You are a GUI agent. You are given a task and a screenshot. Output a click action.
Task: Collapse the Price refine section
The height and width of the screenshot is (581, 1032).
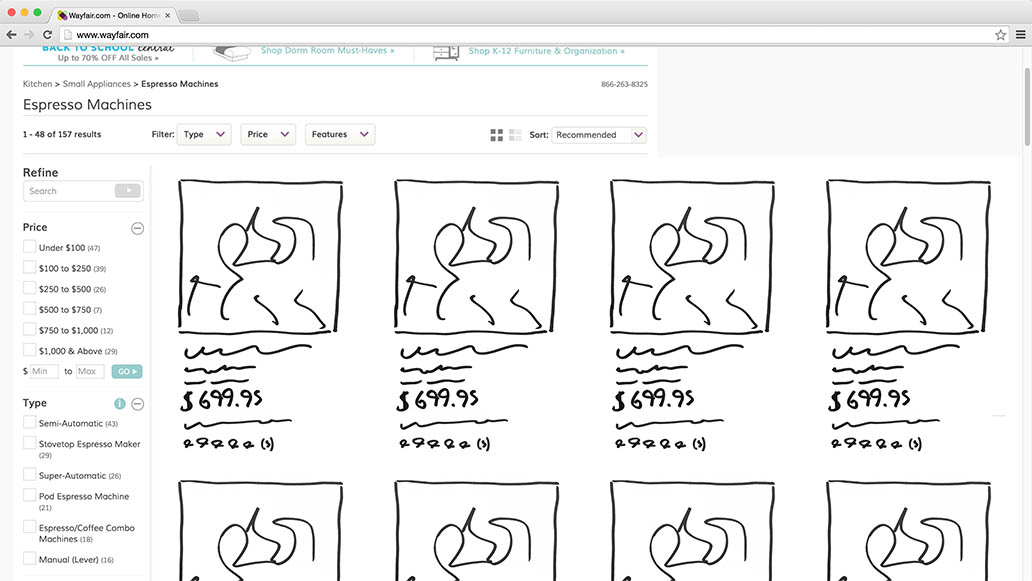[138, 228]
